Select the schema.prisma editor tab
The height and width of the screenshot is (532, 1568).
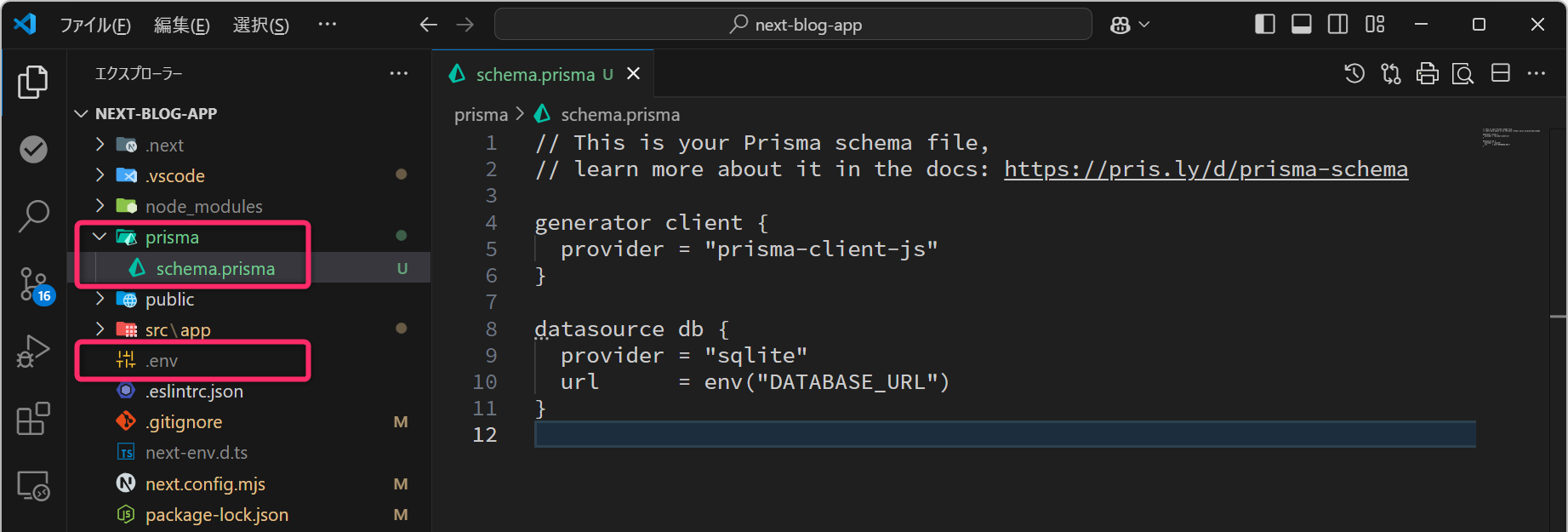click(534, 75)
